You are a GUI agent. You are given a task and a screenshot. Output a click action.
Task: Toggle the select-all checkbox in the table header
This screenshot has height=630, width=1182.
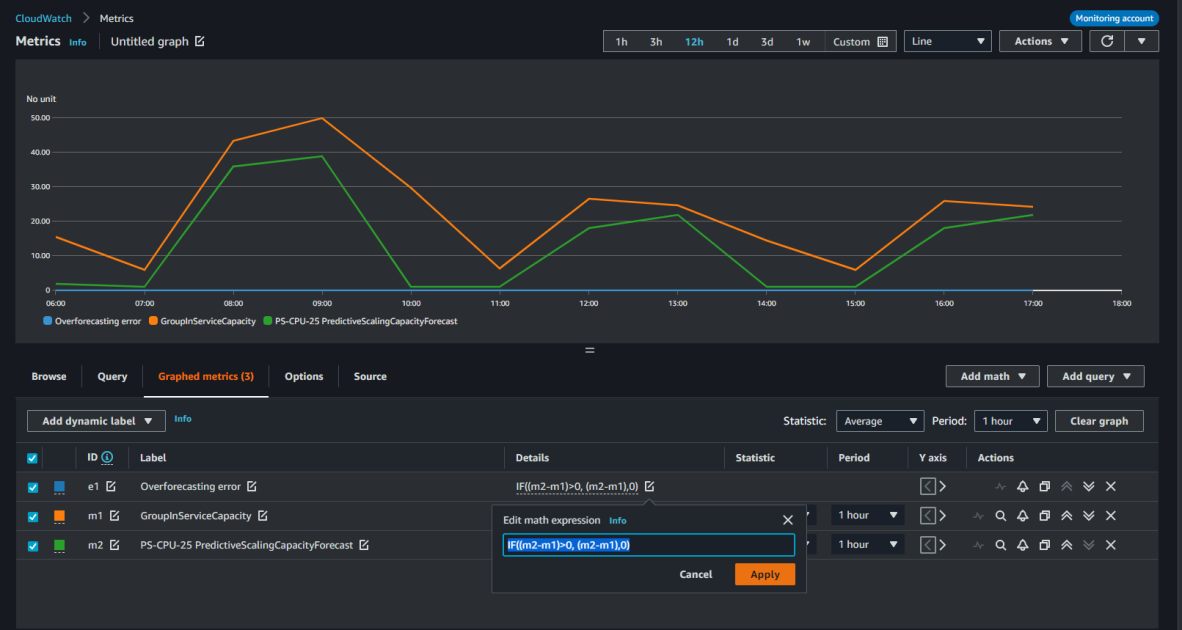(x=32, y=457)
